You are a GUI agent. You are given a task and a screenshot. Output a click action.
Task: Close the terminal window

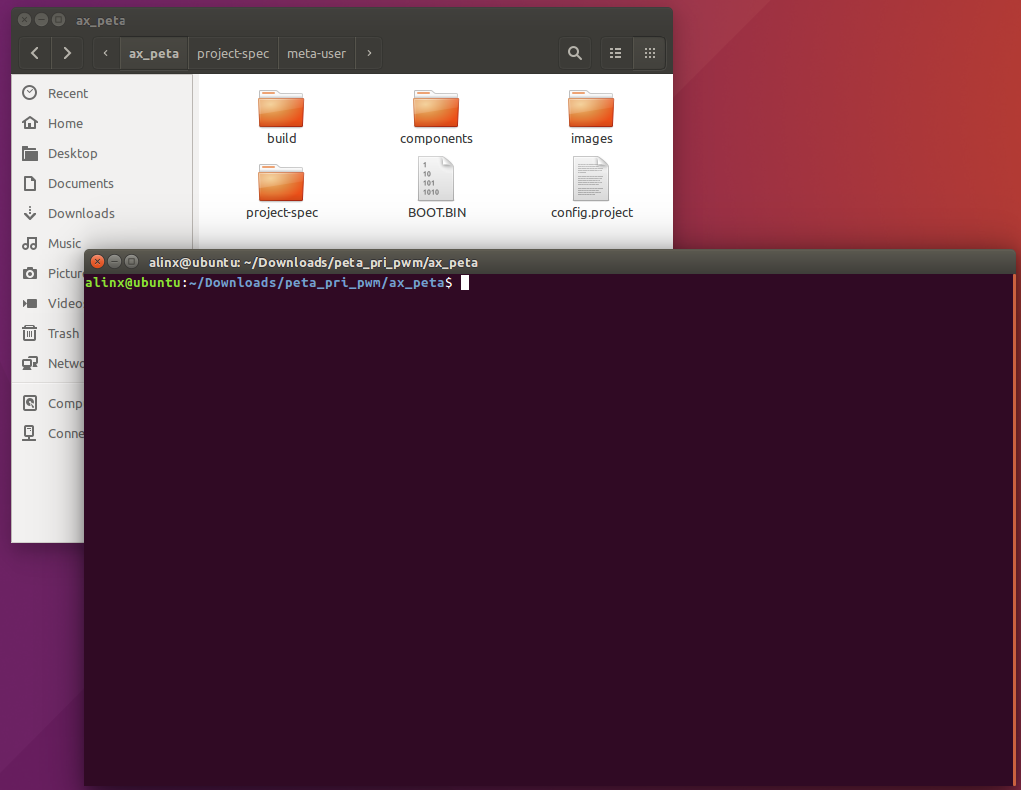coord(97,262)
